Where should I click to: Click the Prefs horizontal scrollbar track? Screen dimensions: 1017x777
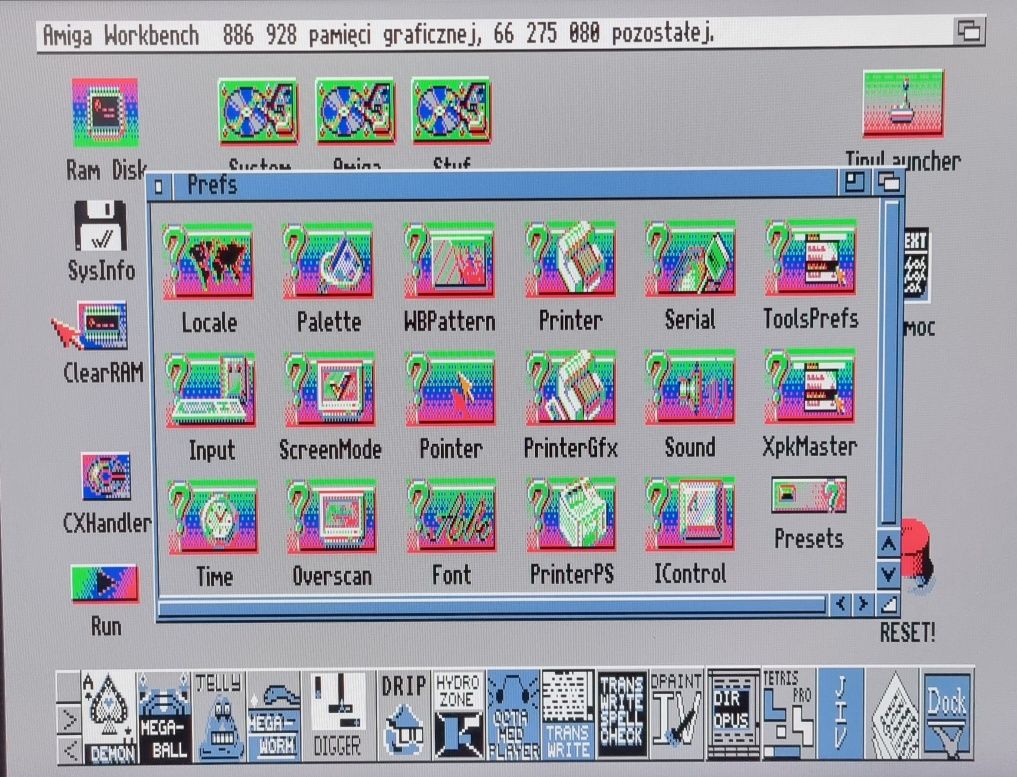493,606
